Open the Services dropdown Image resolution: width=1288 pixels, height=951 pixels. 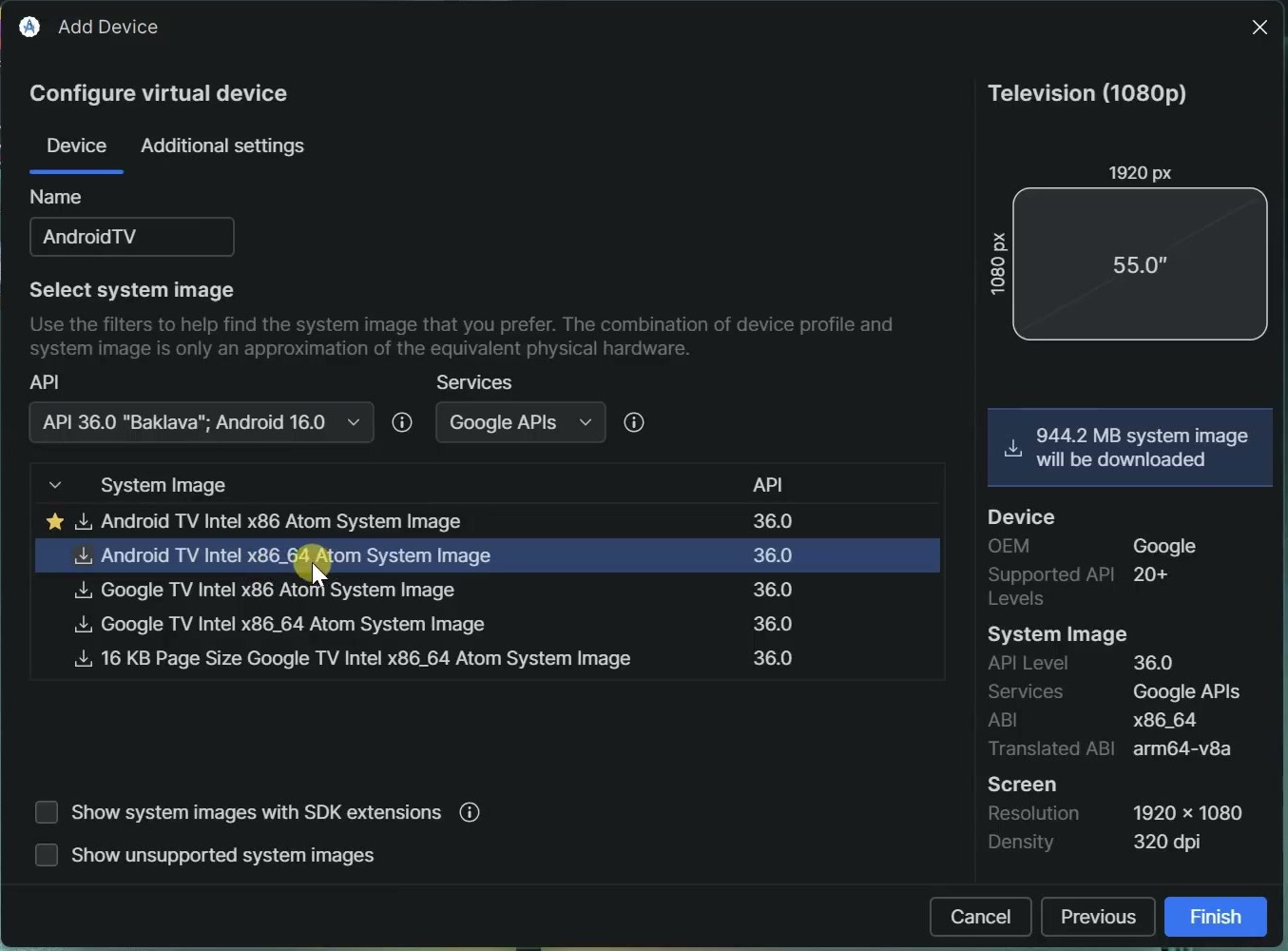pos(521,422)
